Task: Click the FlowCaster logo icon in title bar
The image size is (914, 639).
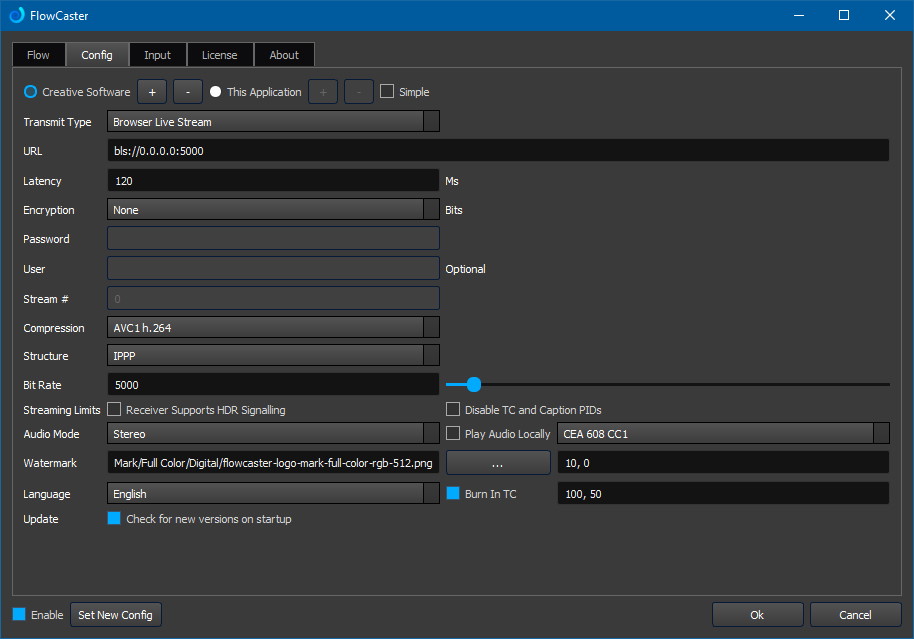Action: coord(17,15)
